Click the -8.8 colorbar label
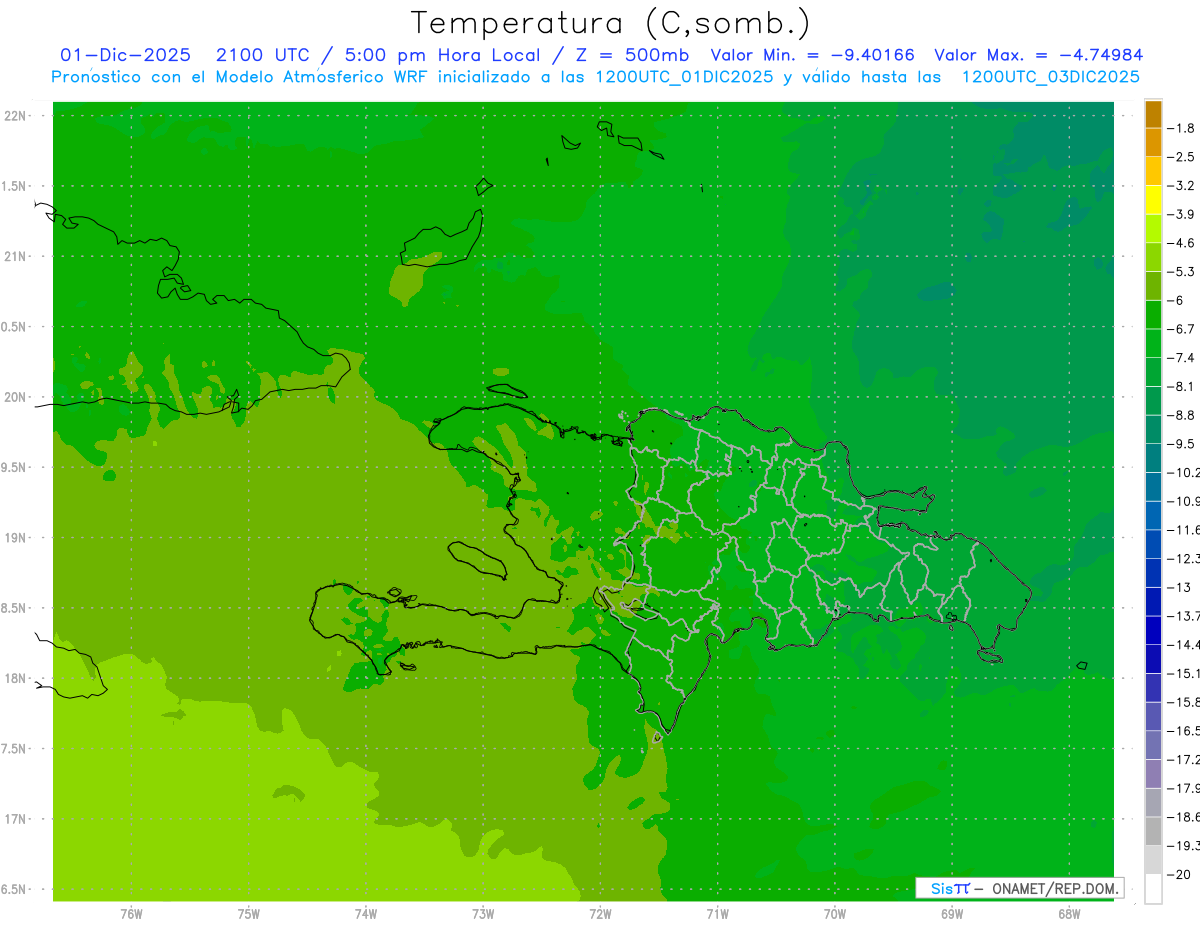The height and width of the screenshot is (927, 1200). [x=1181, y=415]
